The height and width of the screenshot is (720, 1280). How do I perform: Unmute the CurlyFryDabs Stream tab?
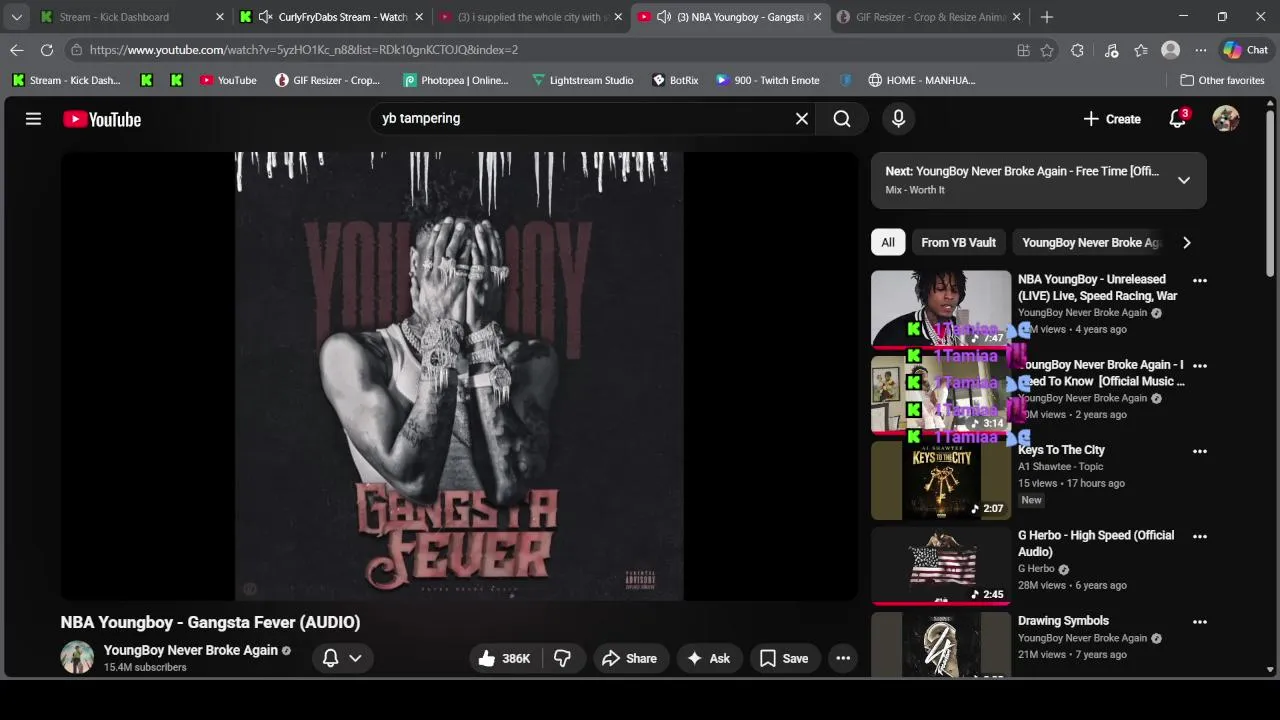pyautogui.click(x=265, y=17)
